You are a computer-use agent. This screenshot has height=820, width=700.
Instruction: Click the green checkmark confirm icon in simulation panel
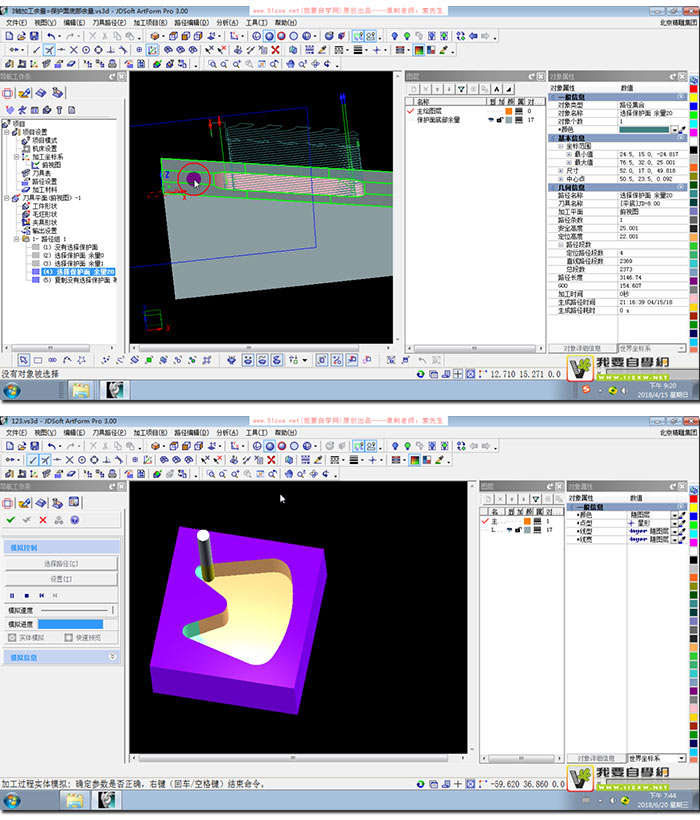[10, 520]
